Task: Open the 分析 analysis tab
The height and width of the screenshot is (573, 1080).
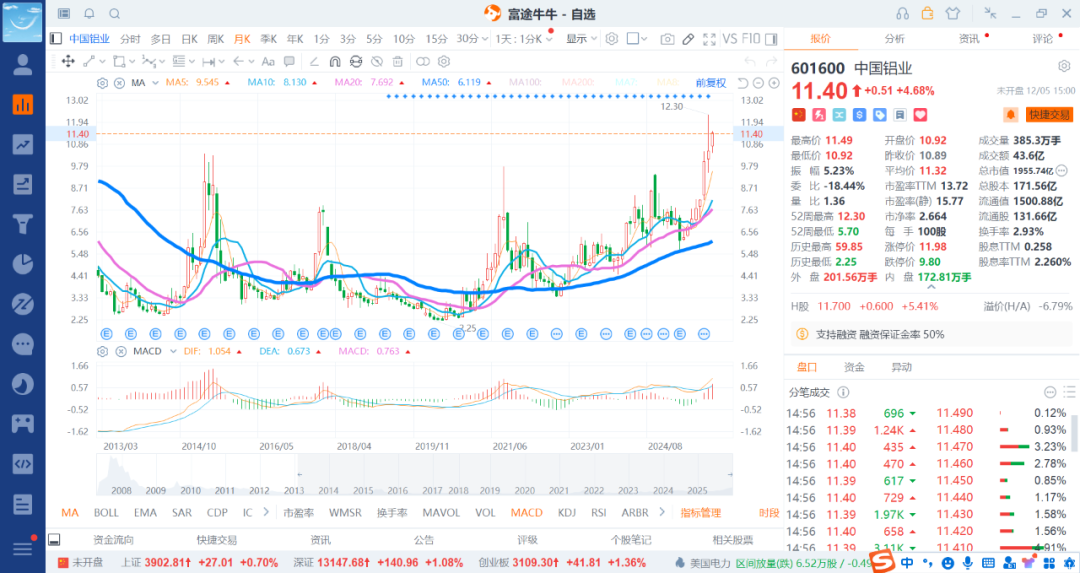Action: tap(895, 39)
